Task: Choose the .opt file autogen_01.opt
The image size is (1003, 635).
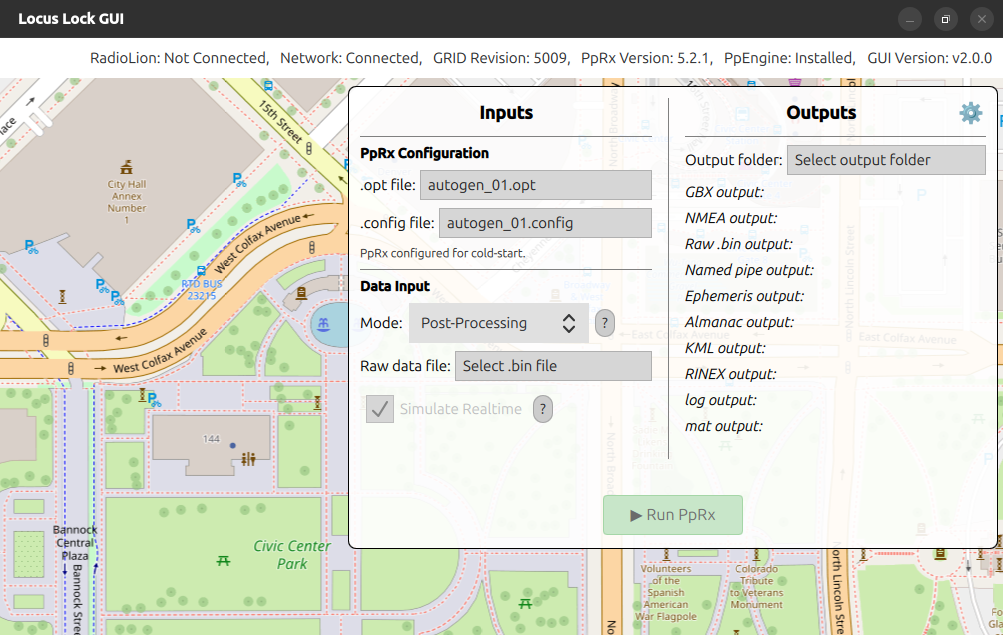Action: coord(535,185)
